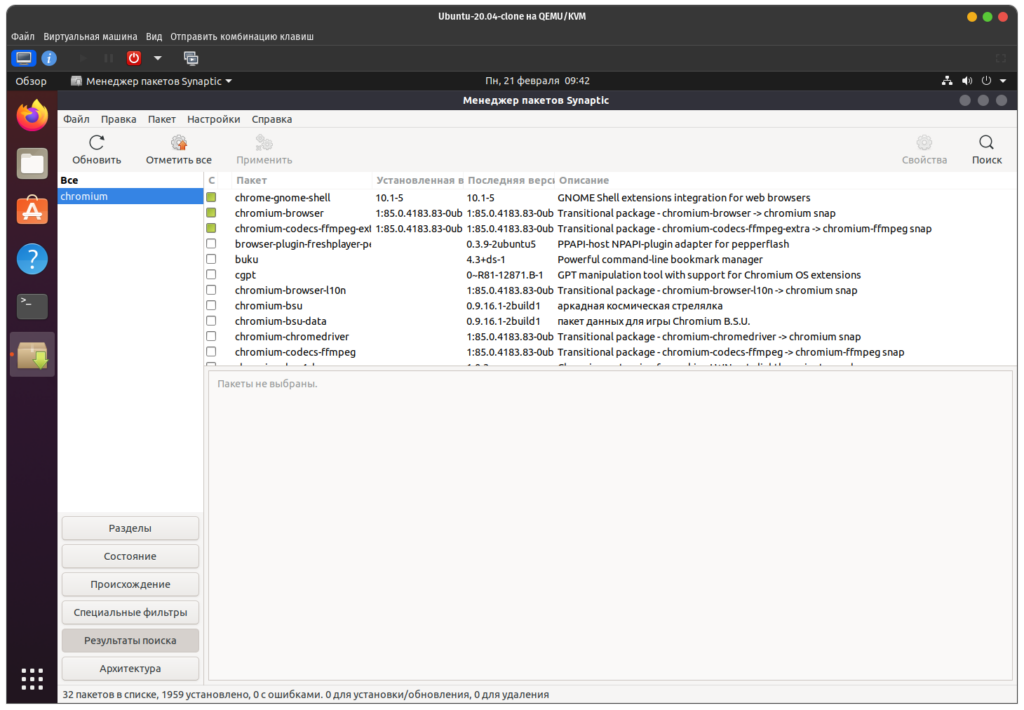The height and width of the screenshot is (710, 1024).
Task: Show the applications grid in the dock
Action: 32,677
